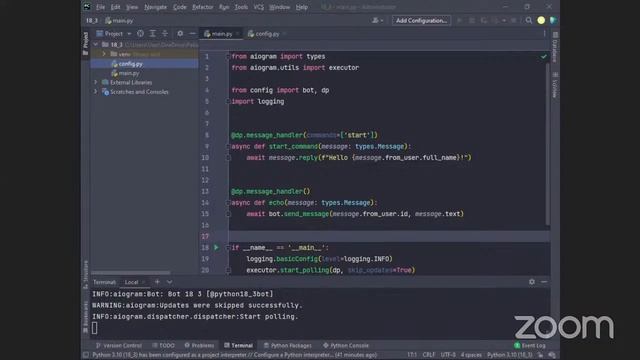The width and height of the screenshot is (640, 360).
Task: Open the VCS menu
Action: [x=258, y=7]
